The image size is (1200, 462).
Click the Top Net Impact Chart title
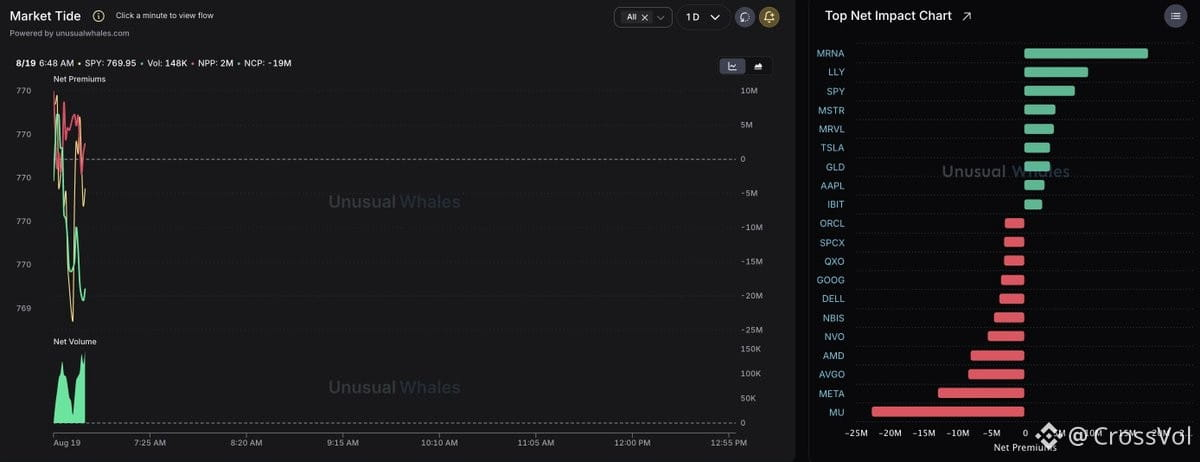pyautogui.click(x=888, y=16)
